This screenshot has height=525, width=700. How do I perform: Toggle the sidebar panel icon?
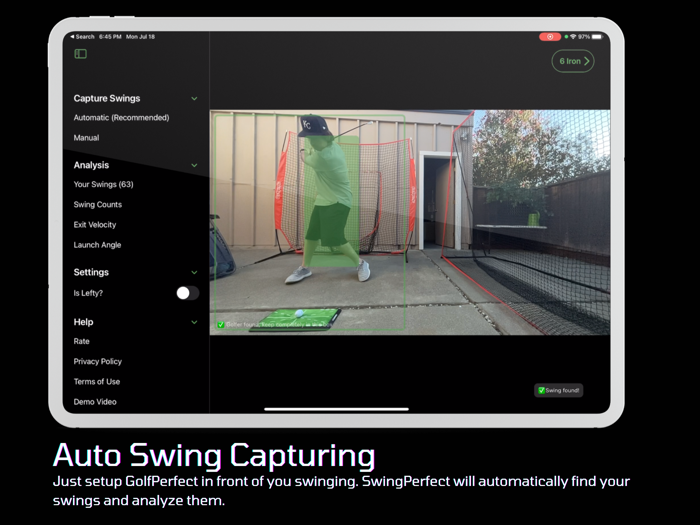(80, 54)
